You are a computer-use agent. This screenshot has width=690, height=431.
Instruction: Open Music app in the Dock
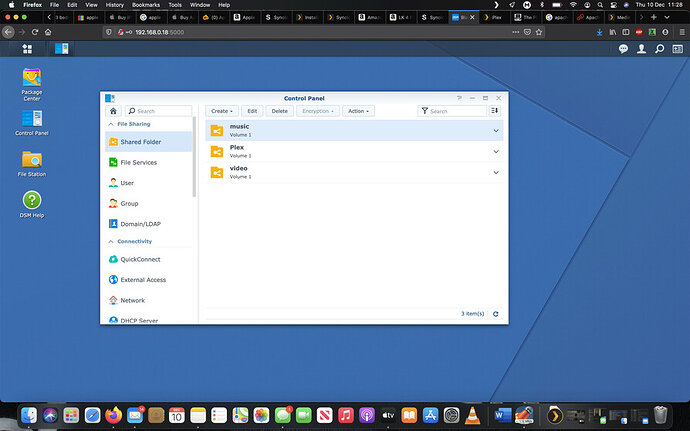pos(346,415)
